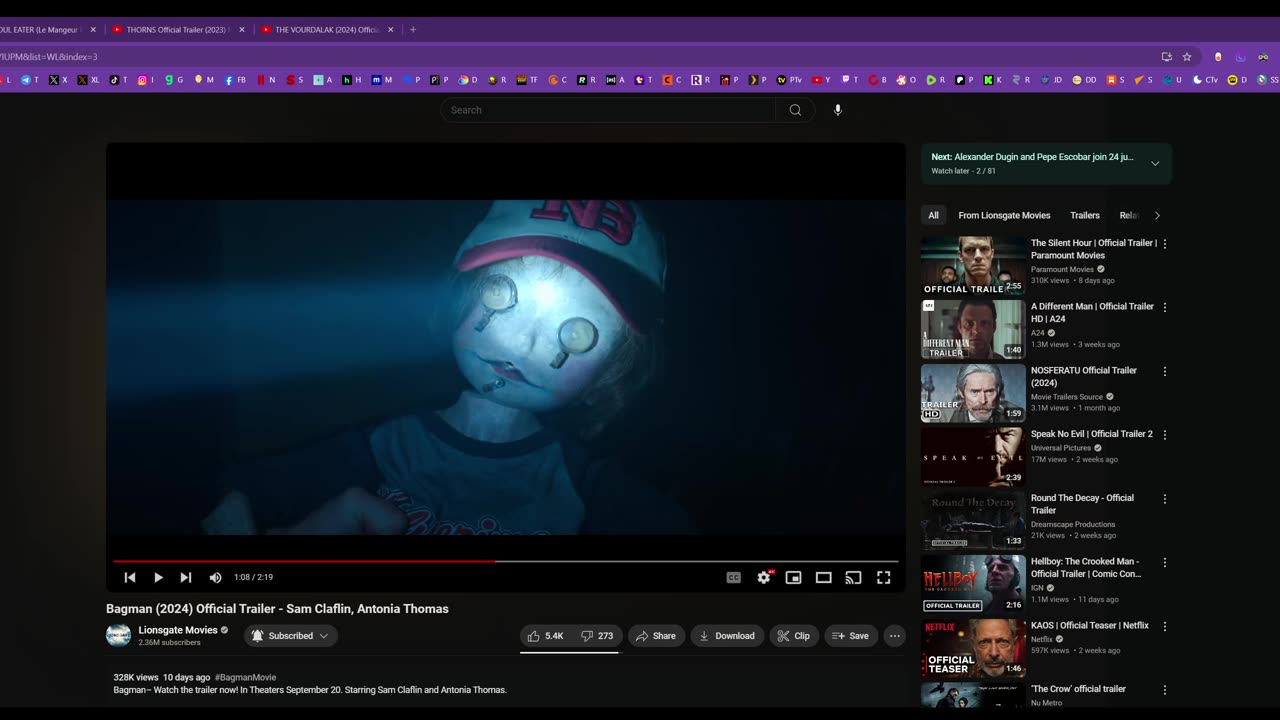This screenshot has height=720, width=1280.
Task: Open Instagram bookmark in bookmarks bar
Action: pos(147,80)
